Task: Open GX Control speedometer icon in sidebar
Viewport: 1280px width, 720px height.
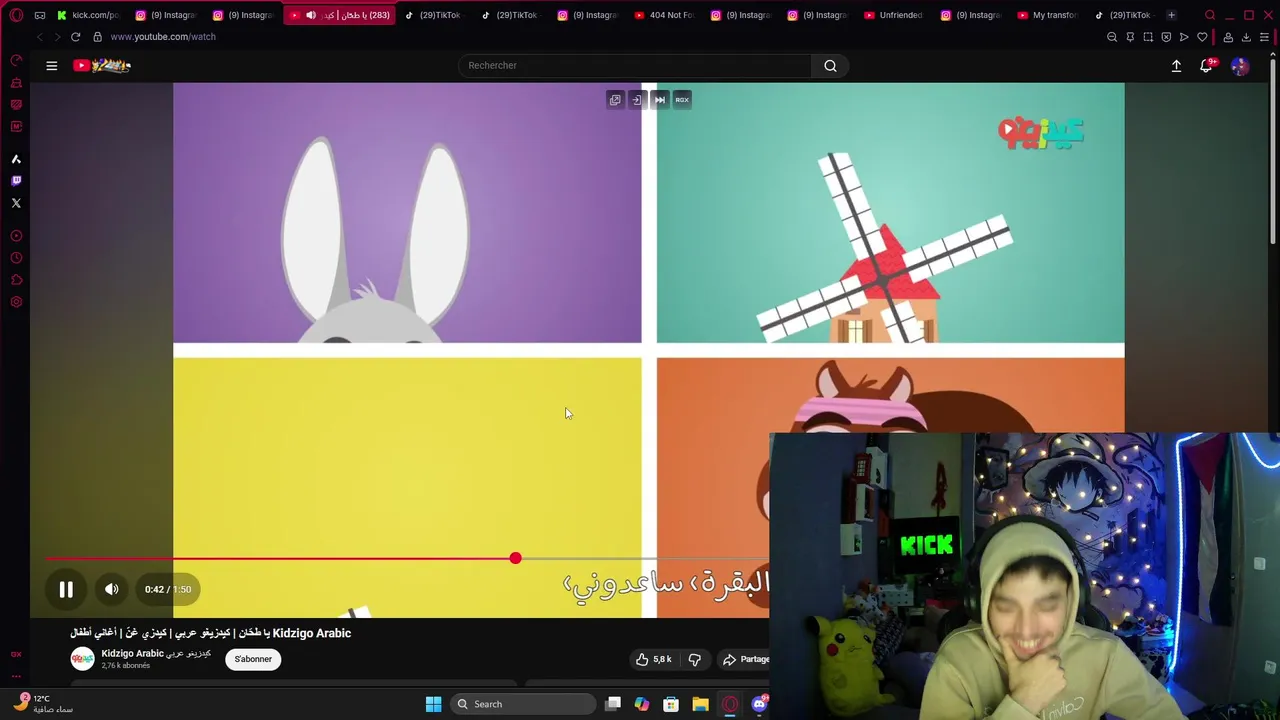Action: (x=16, y=61)
